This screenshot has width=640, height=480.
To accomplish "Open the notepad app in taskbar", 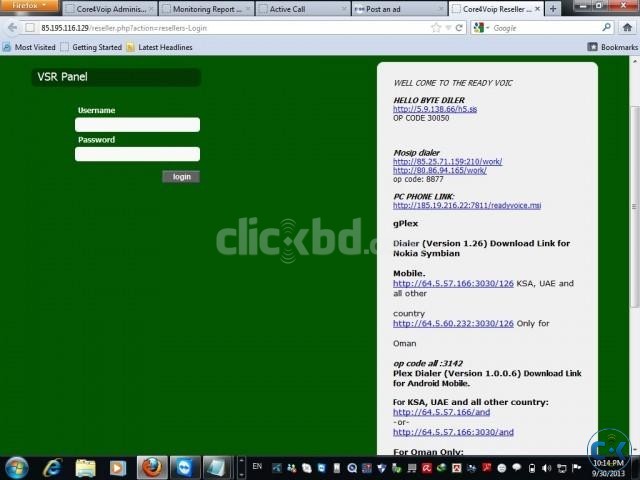I will click(217, 468).
